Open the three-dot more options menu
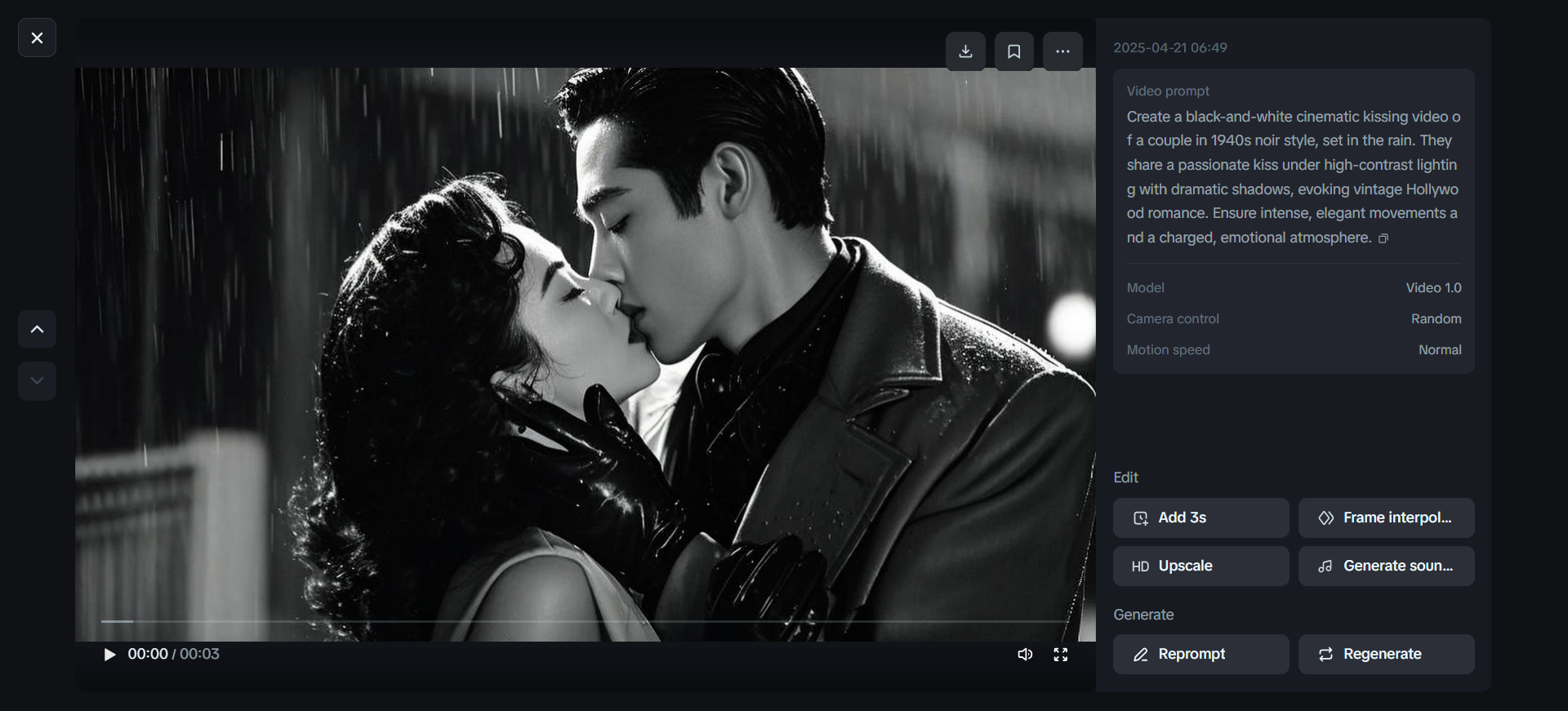 pos(1062,51)
